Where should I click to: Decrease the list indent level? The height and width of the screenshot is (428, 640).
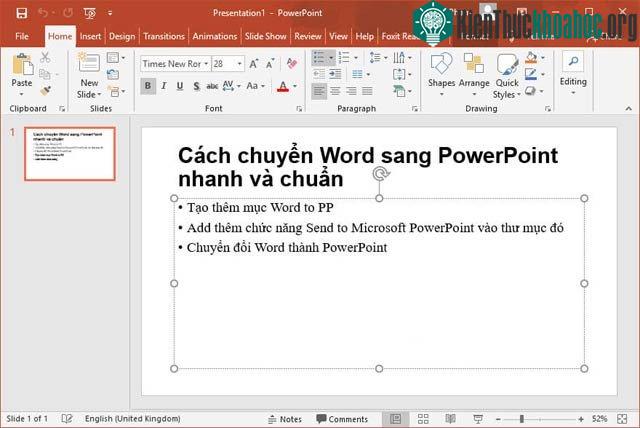click(319, 74)
